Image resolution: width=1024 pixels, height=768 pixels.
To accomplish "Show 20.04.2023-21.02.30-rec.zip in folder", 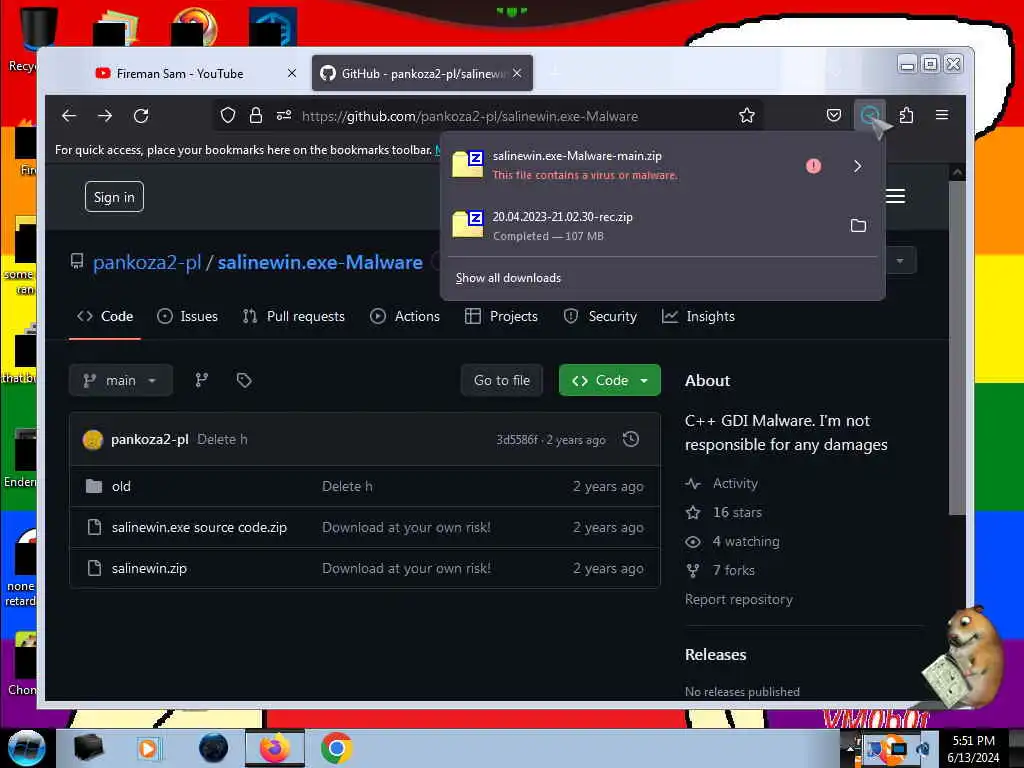I will point(858,225).
